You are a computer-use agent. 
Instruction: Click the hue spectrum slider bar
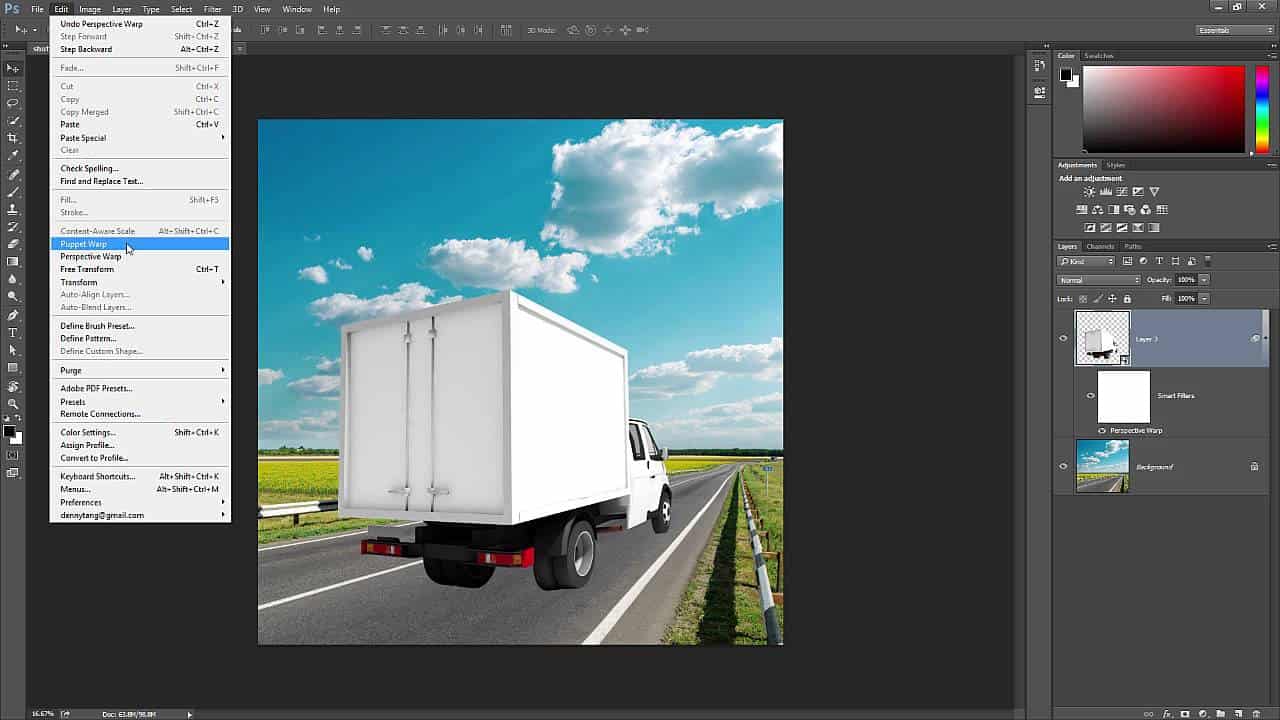click(x=1262, y=109)
